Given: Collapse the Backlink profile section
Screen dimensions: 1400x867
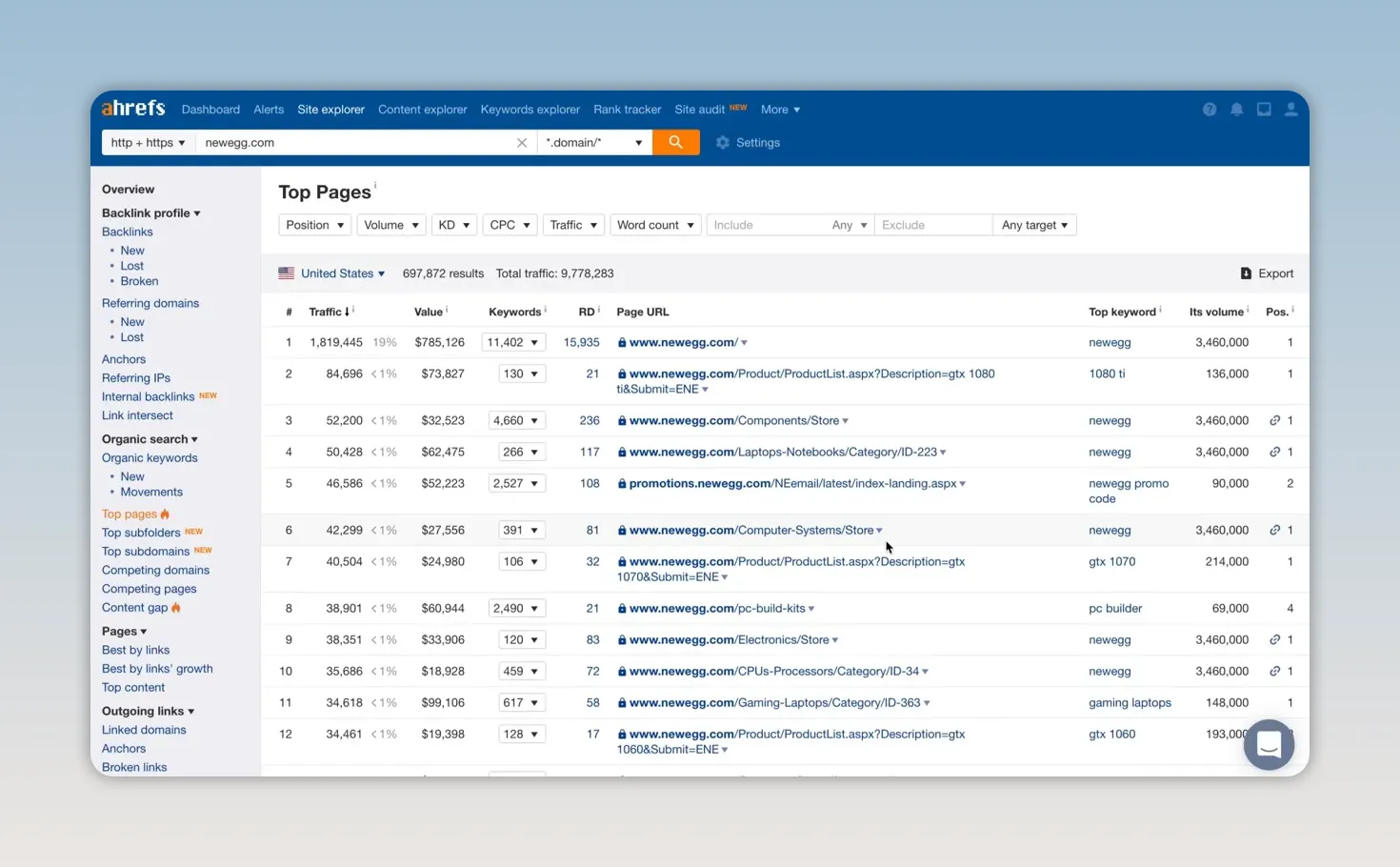Looking at the screenshot, I should pos(150,213).
